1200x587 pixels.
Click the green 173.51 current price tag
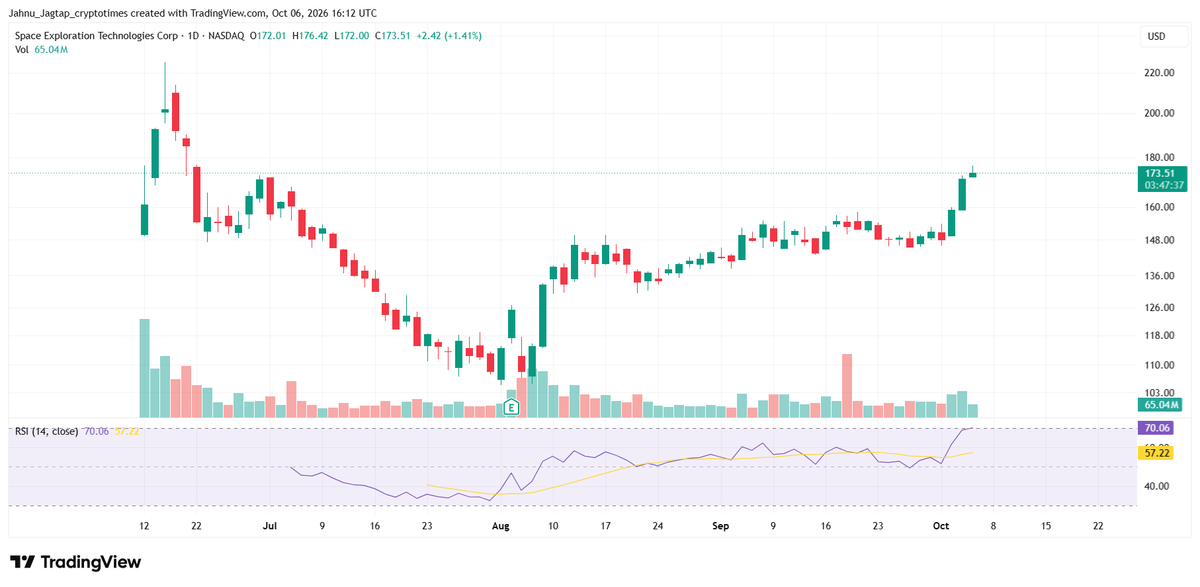coord(1164,173)
